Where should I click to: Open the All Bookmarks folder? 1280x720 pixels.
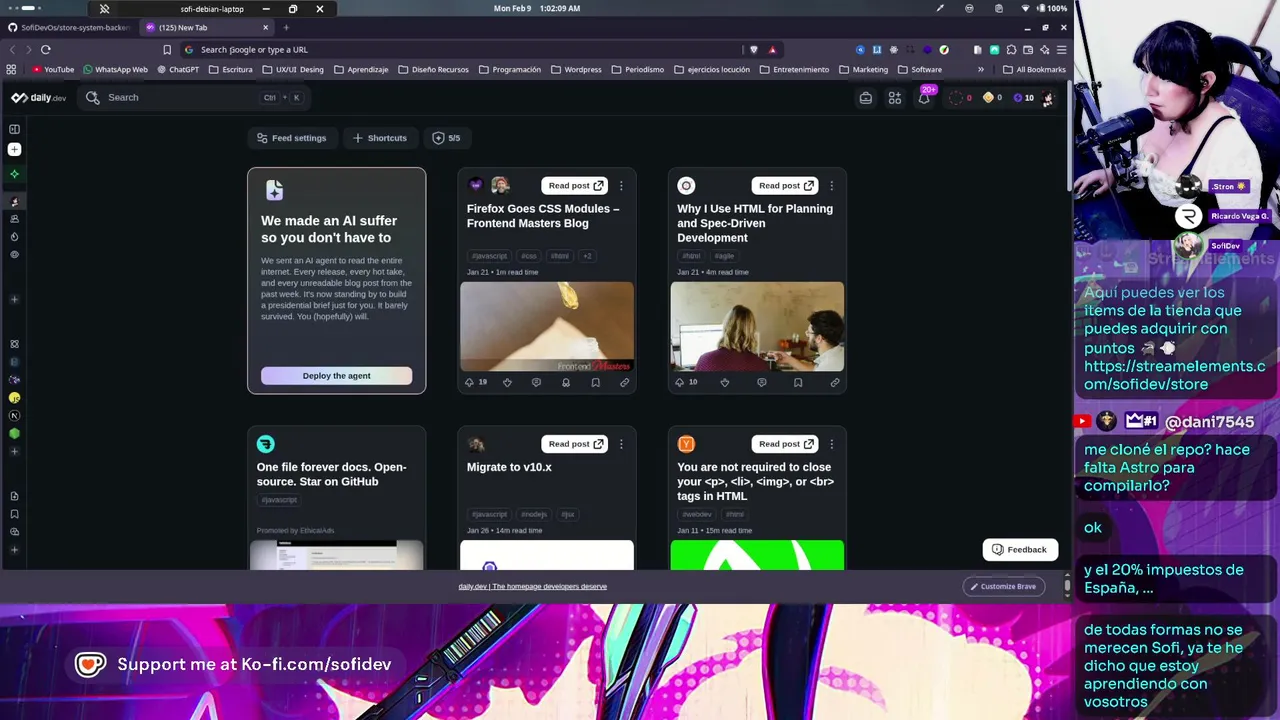(x=1034, y=69)
